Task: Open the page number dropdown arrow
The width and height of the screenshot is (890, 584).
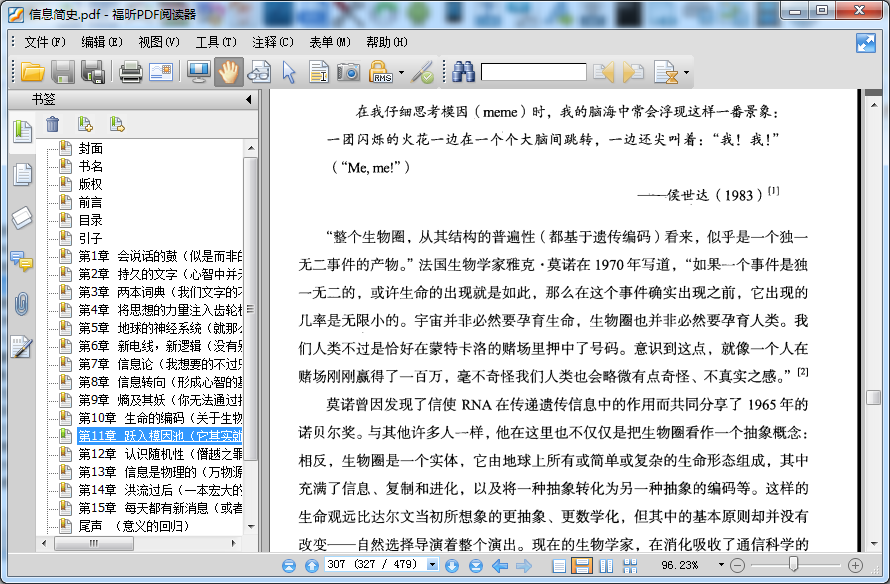Action: pos(433,565)
